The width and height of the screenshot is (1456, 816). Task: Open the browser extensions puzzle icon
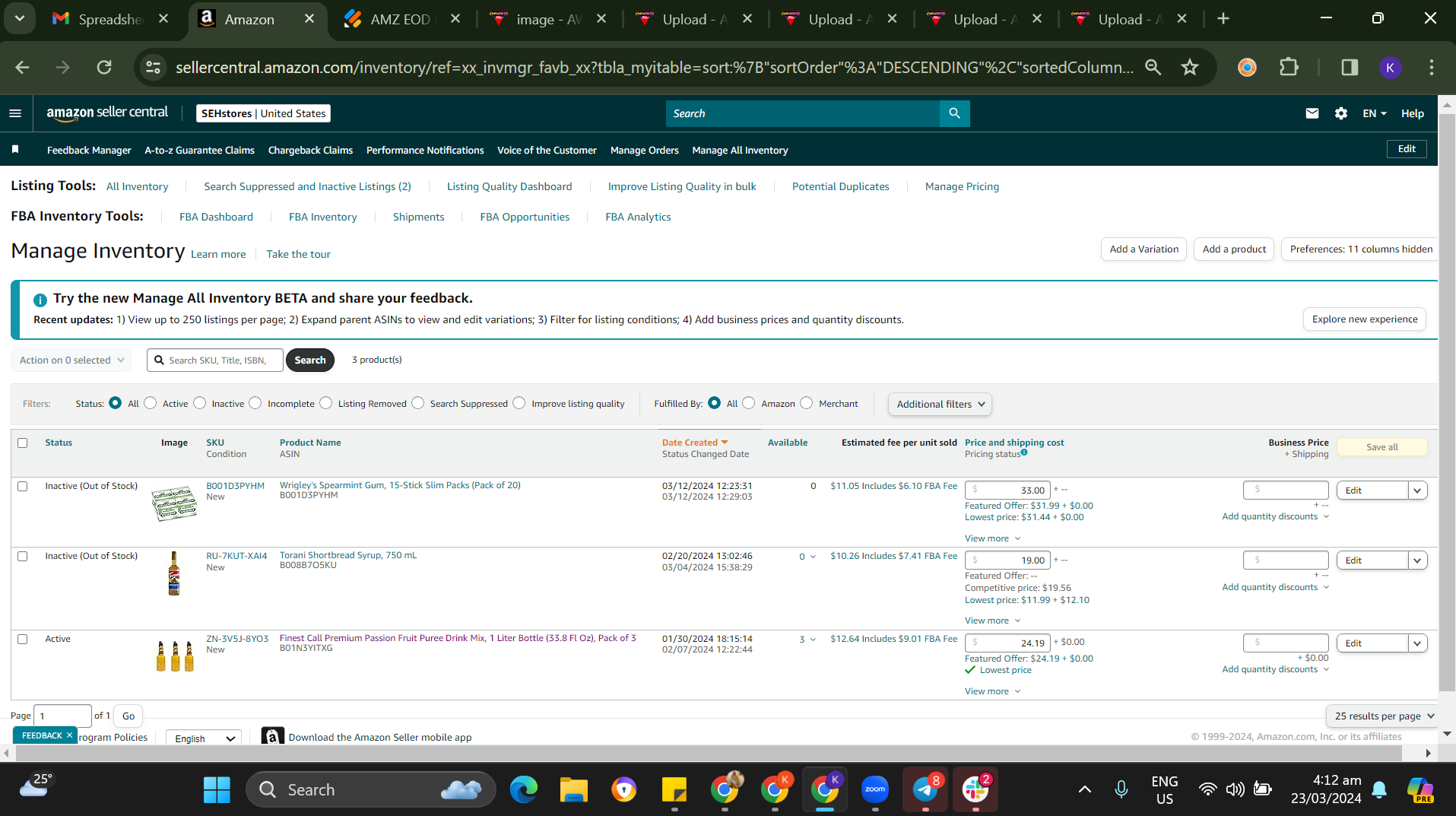pos(1289,68)
